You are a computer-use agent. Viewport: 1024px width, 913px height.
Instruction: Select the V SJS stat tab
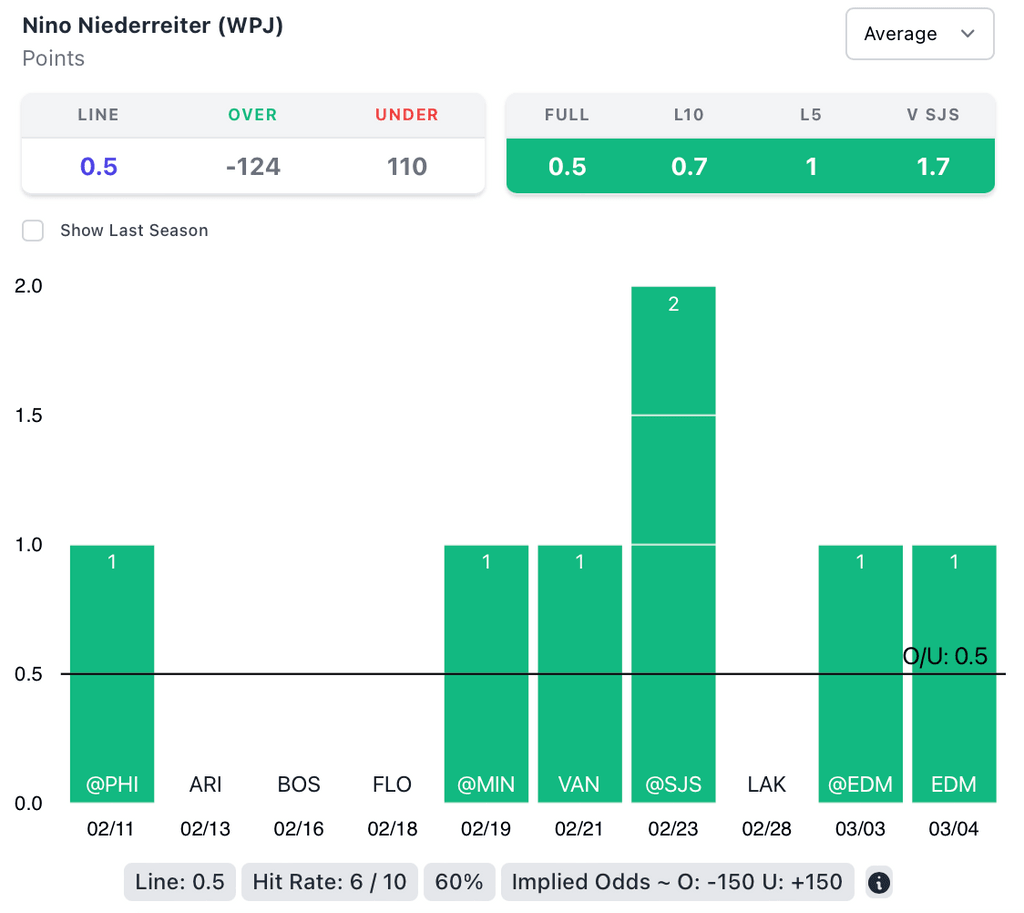click(933, 115)
